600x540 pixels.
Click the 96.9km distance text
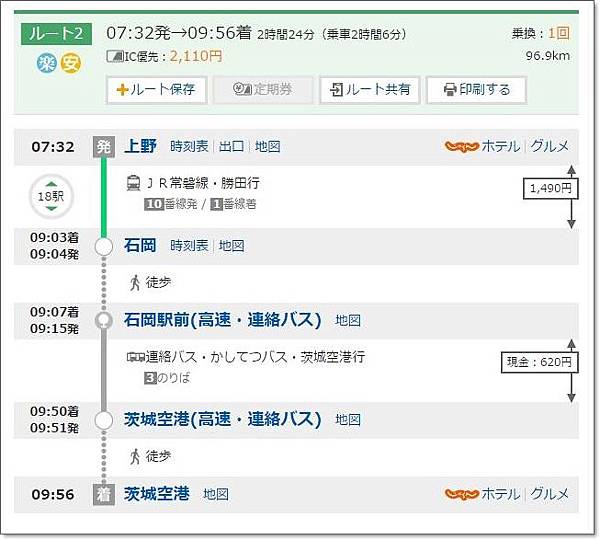coord(547,56)
